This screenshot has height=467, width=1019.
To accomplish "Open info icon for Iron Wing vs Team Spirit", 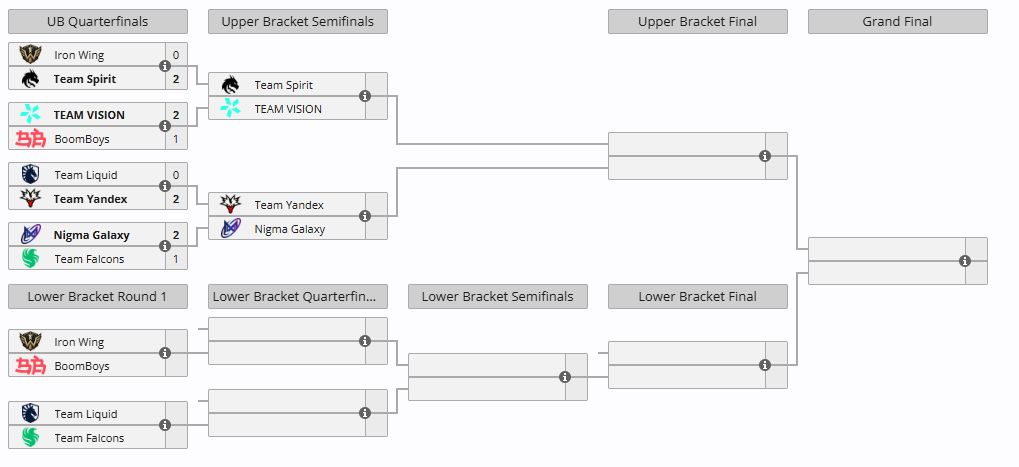I will pos(165,66).
